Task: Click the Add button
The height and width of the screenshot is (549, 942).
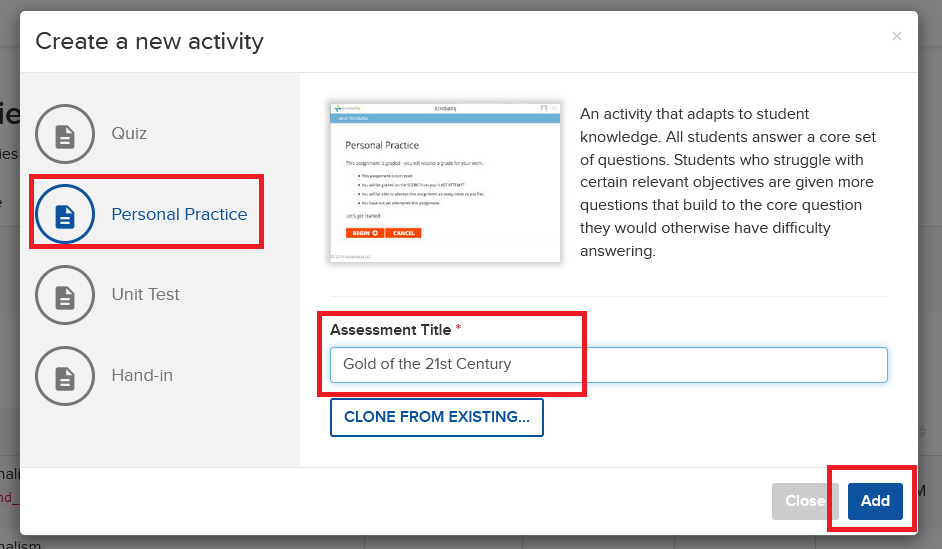Action: point(875,501)
